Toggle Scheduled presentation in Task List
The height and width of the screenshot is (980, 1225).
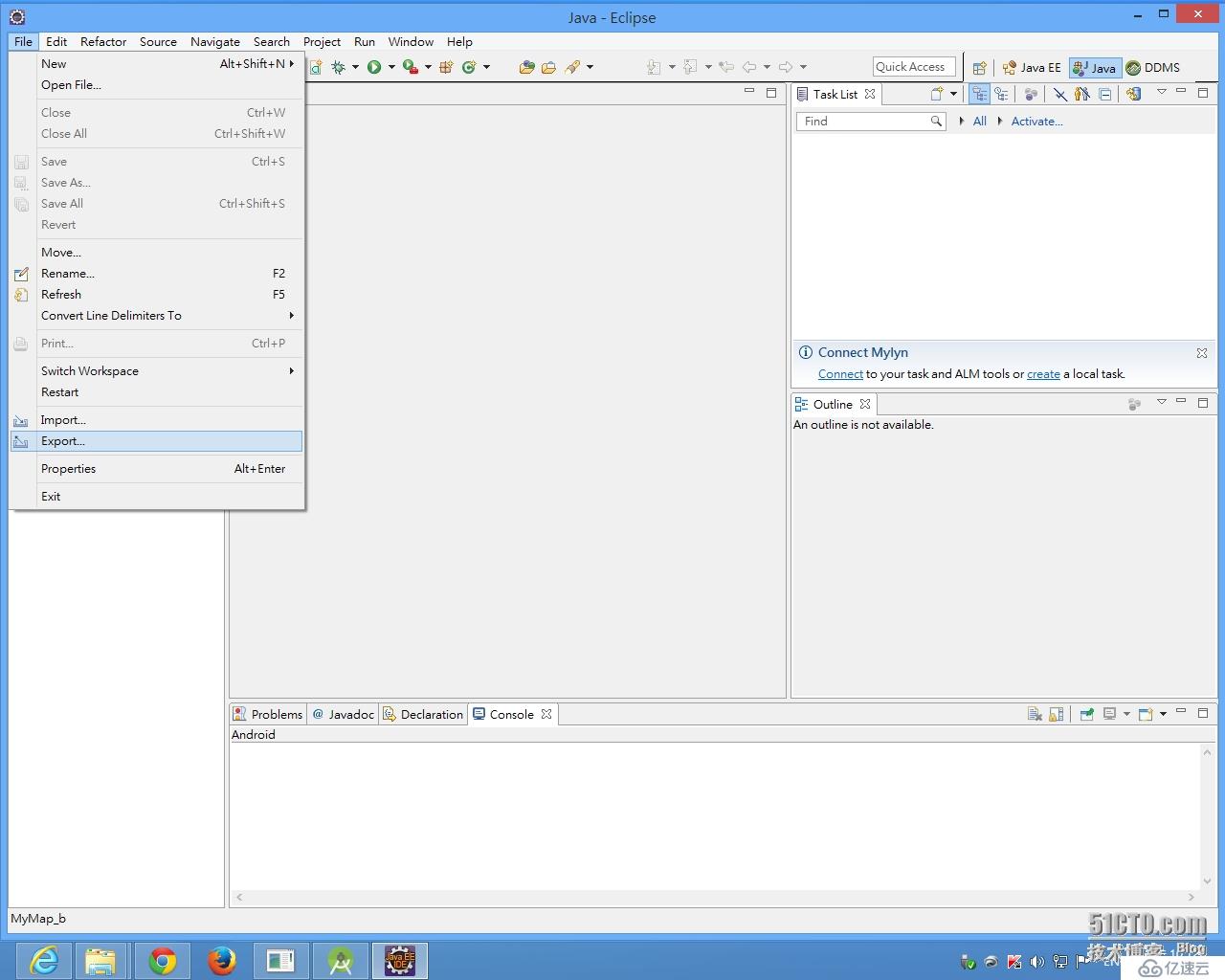(1001, 94)
